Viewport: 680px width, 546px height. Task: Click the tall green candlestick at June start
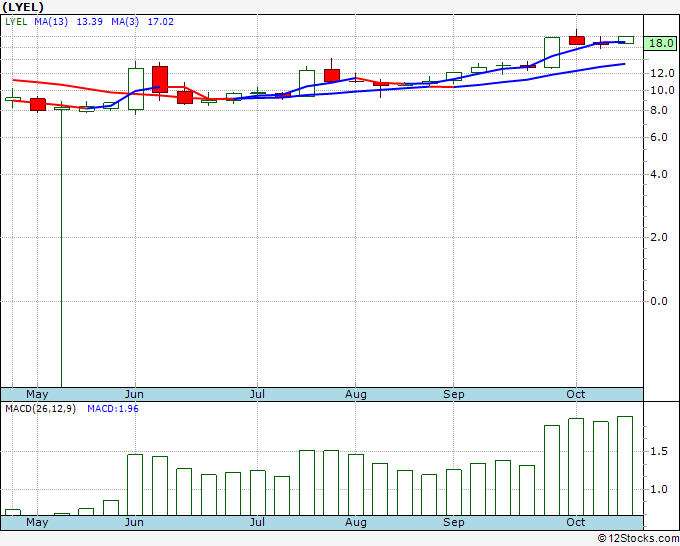pyautogui.click(x=136, y=89)
